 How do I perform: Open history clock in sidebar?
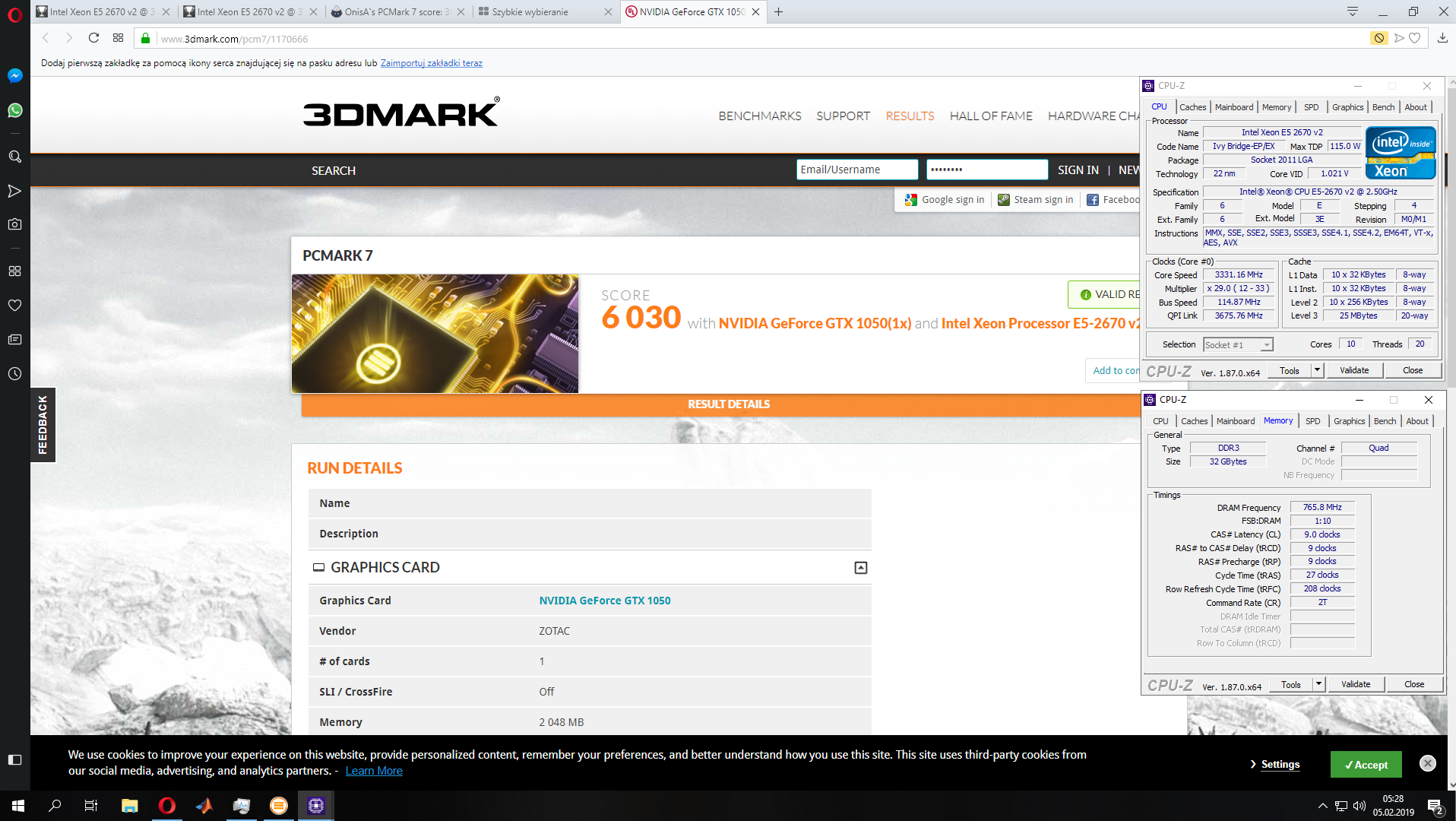click(x=14, y=374)
